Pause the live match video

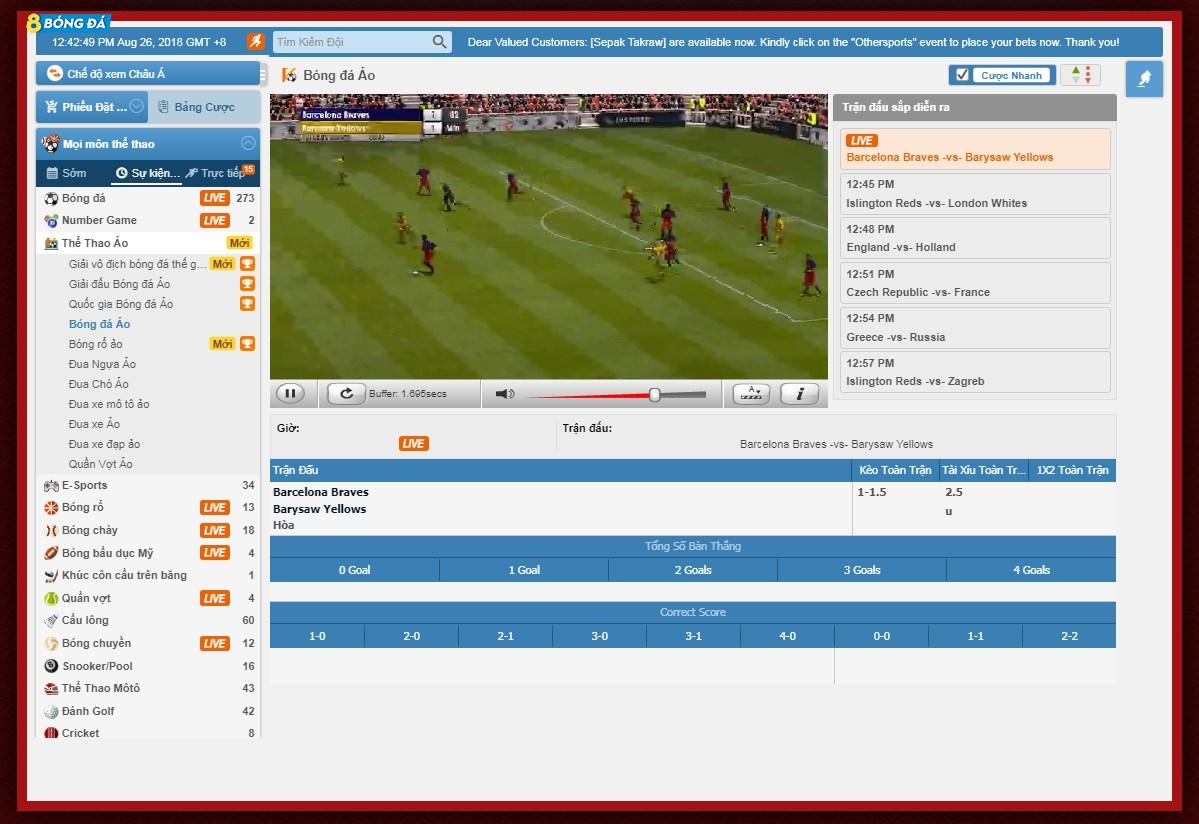290,394
